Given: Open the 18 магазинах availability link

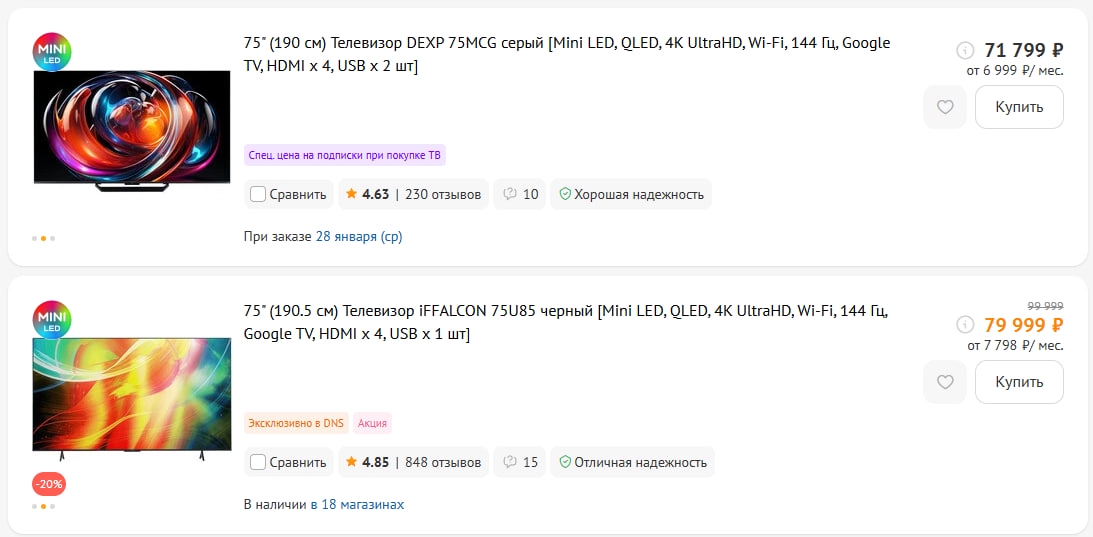Looking at the screenshot, I should click(357, 504).
